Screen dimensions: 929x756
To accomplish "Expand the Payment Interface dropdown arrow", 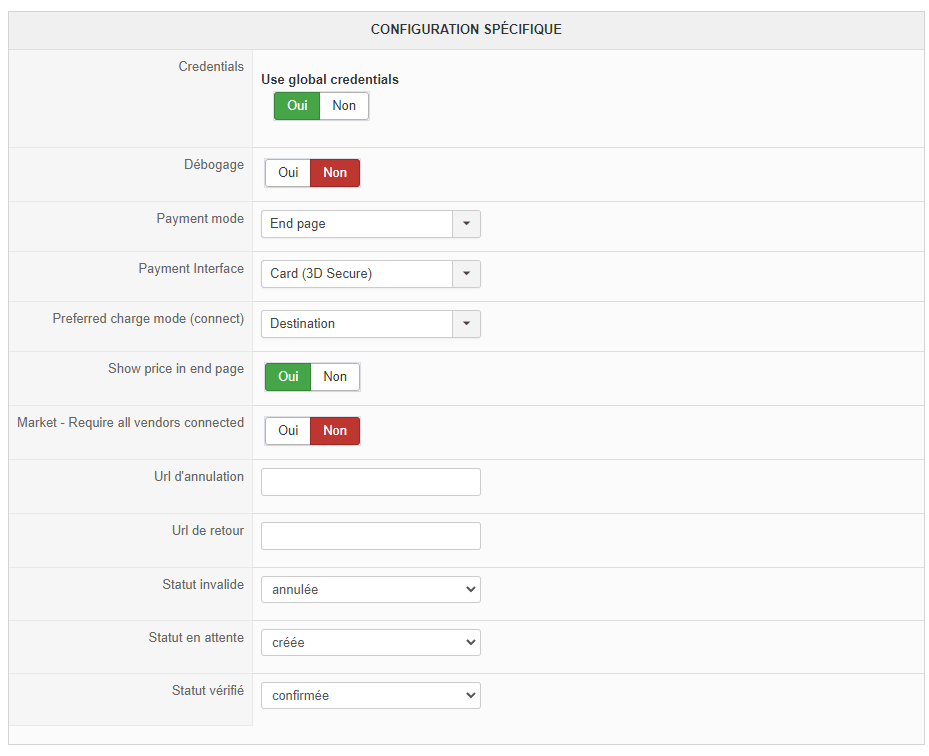I will click(x=466, y=274).
